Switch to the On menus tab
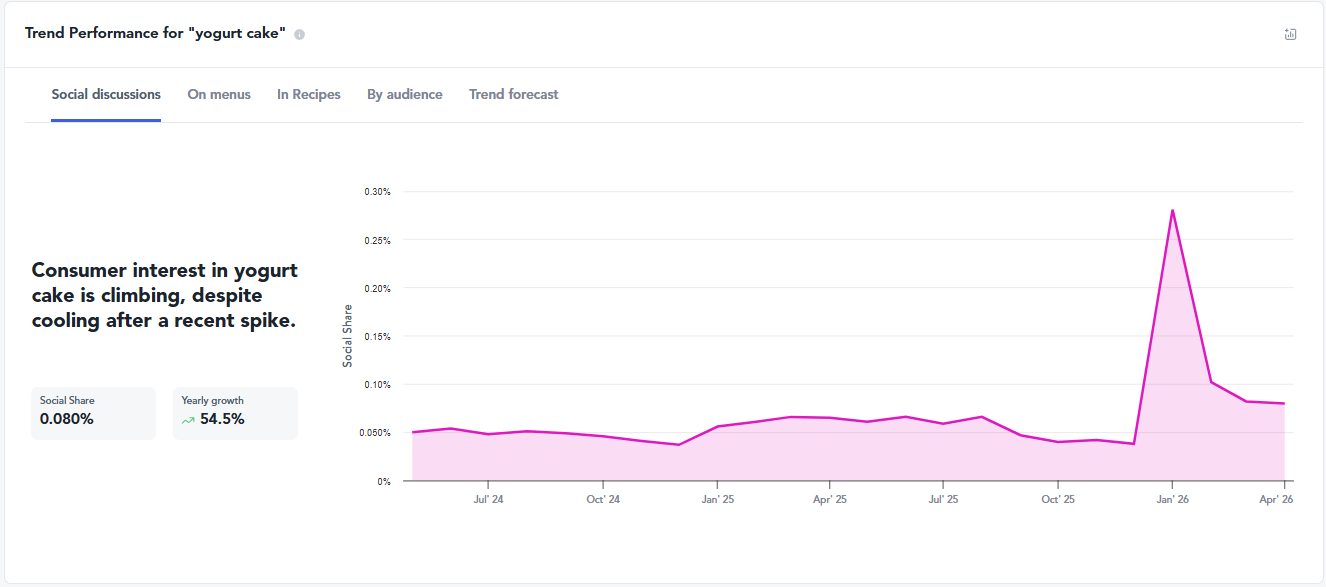The height and width of the screenshot is (587, 1326). point(219,94)
